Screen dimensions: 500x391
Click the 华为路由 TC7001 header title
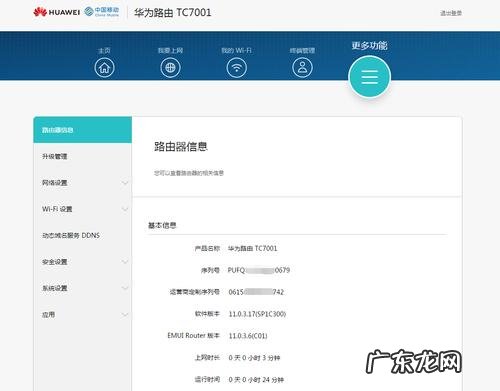click(173, 13)
